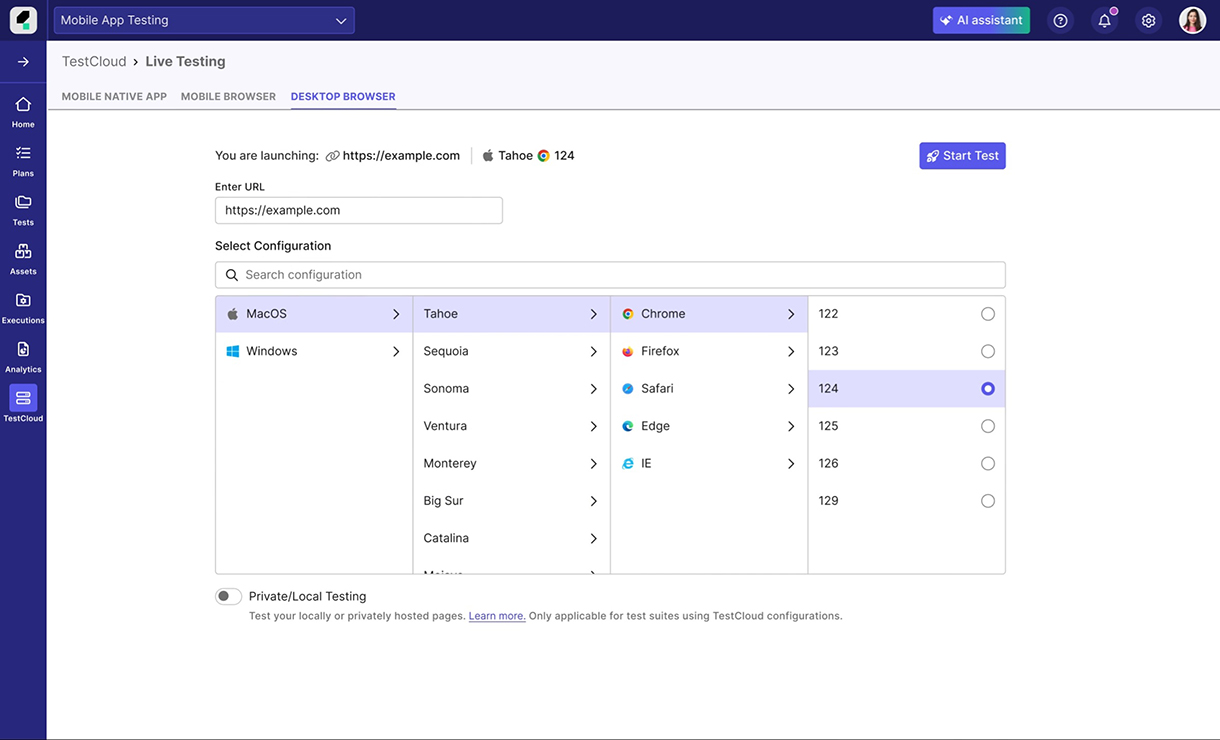Open notifications bell icon

point(1104,20)
